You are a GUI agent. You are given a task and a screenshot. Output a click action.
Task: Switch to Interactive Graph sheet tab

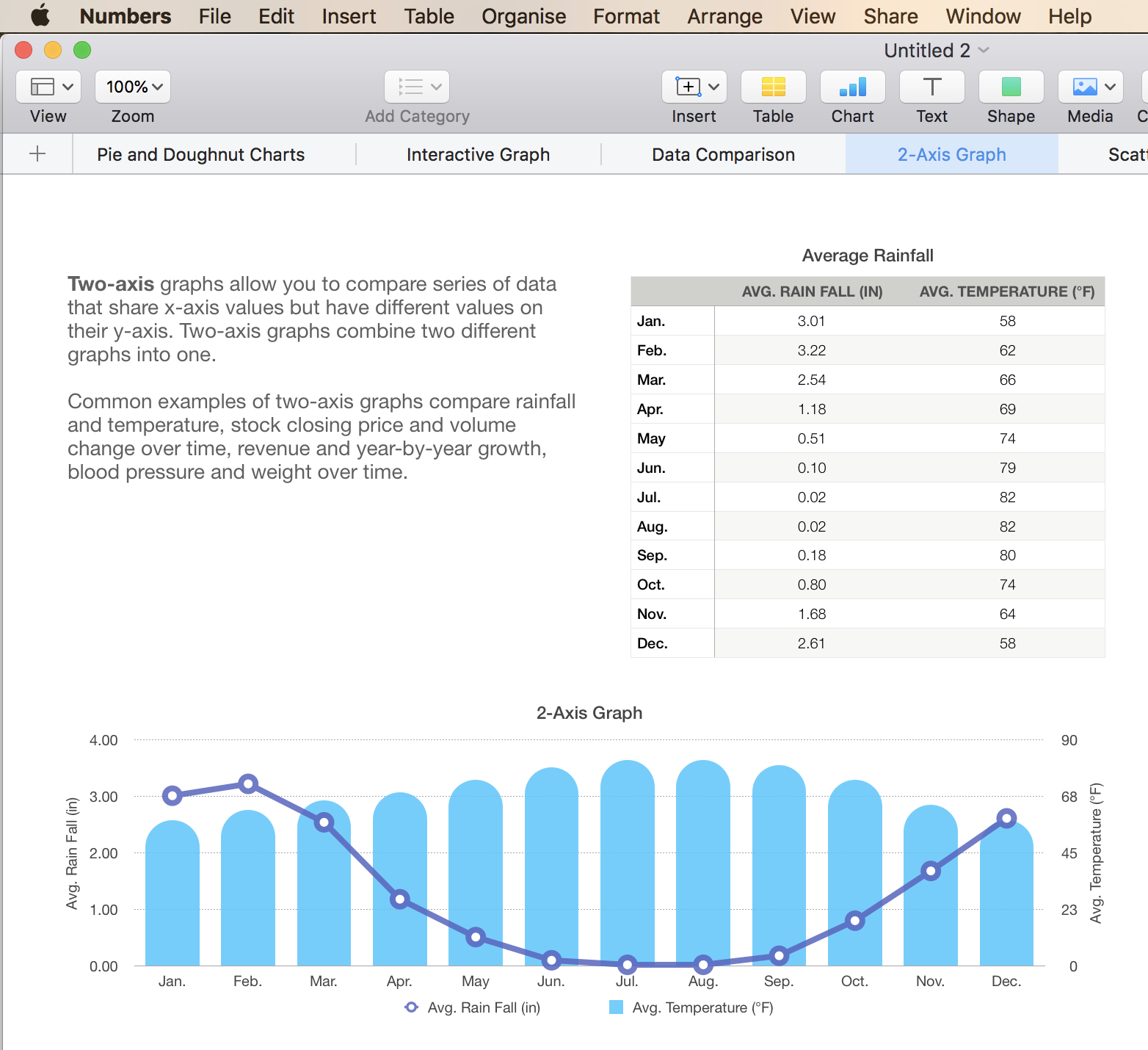[478, 154]
